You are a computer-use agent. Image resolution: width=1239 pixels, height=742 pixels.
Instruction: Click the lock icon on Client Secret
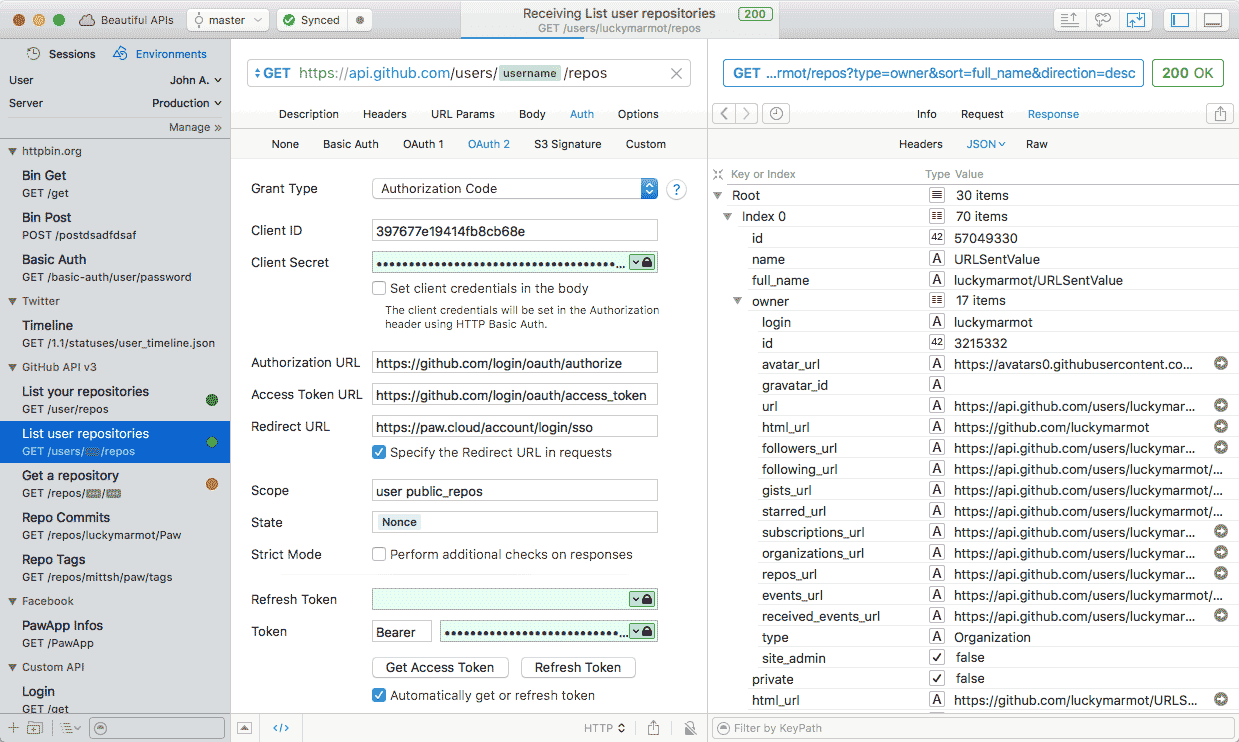(647, 262)
